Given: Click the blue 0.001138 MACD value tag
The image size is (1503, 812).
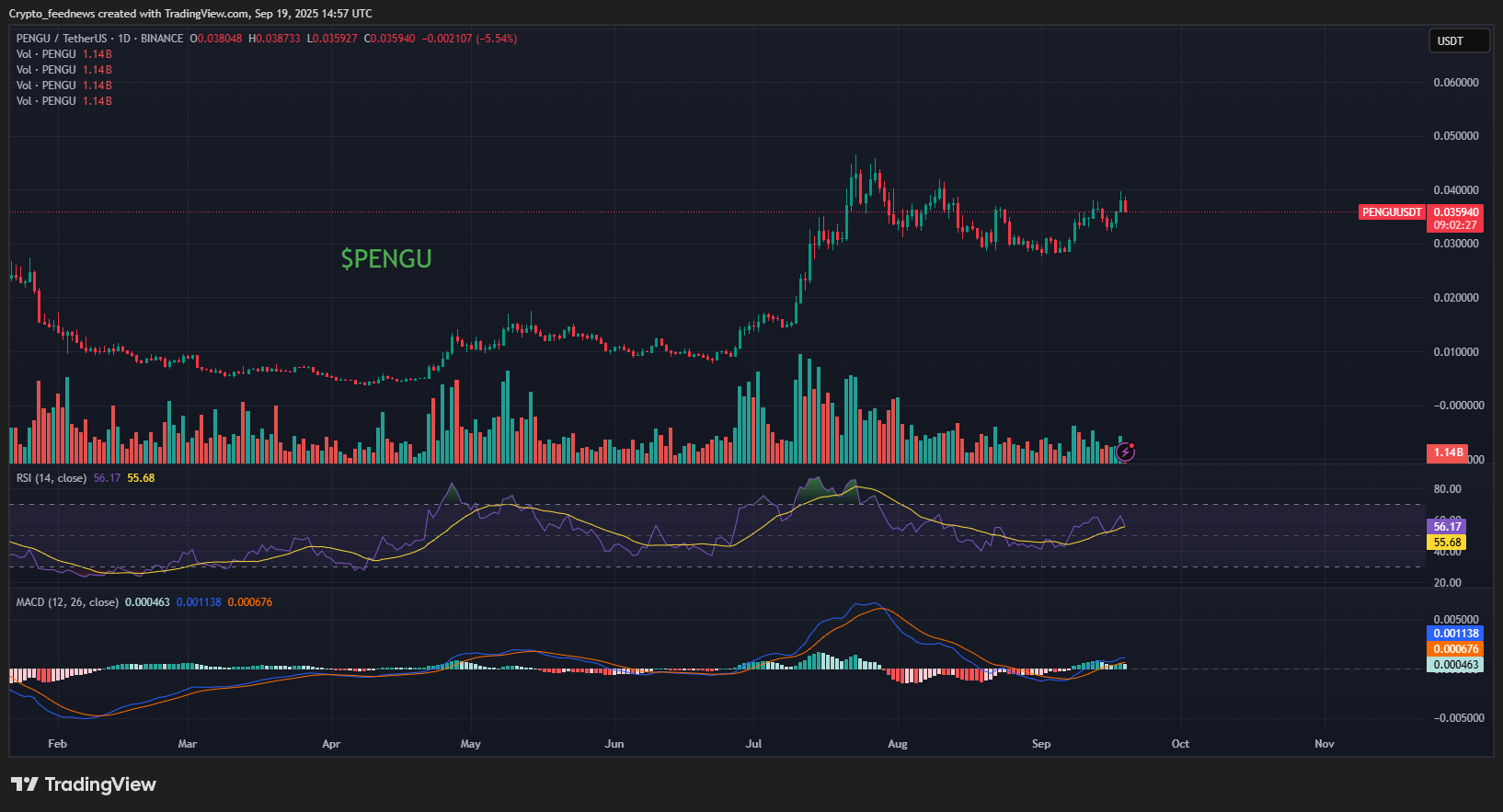Looking at the screenshot, I should point(1457,634).
